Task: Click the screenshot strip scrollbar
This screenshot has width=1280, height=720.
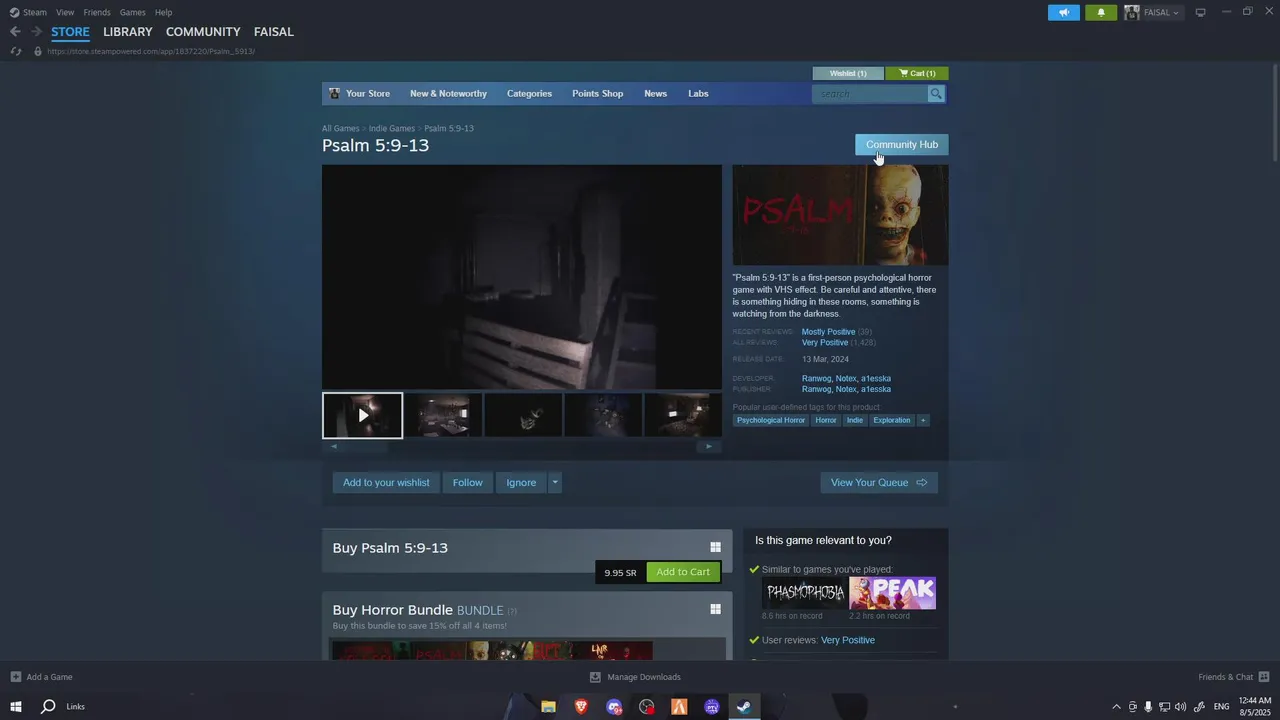Action: pyautogui.click(x=521, y=446)
